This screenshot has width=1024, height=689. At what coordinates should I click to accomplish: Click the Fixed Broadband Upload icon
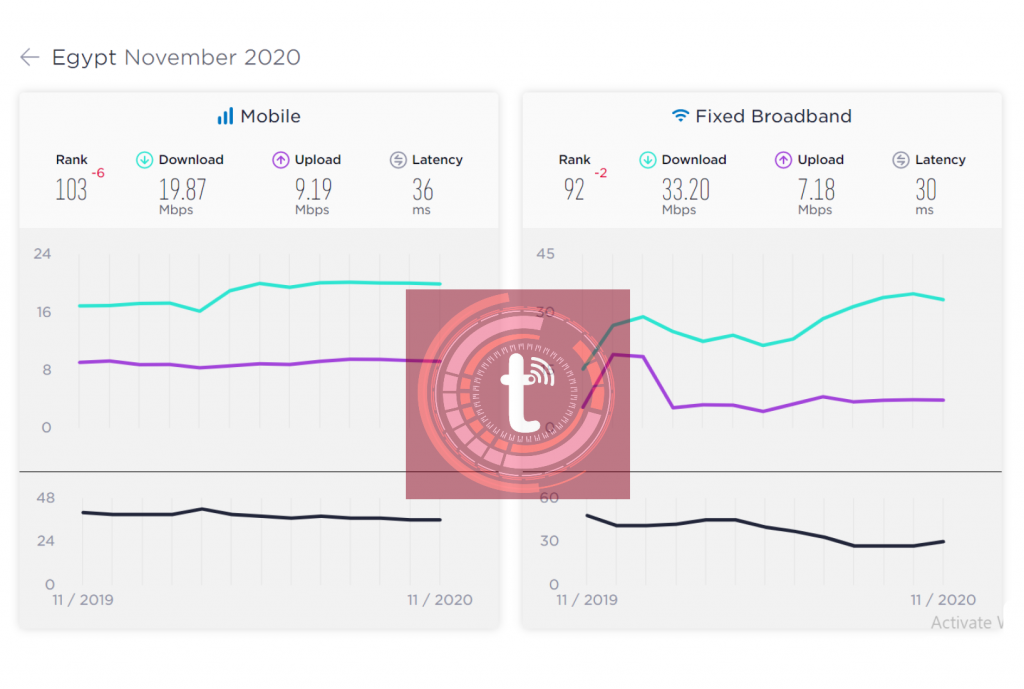pos(783,160)
